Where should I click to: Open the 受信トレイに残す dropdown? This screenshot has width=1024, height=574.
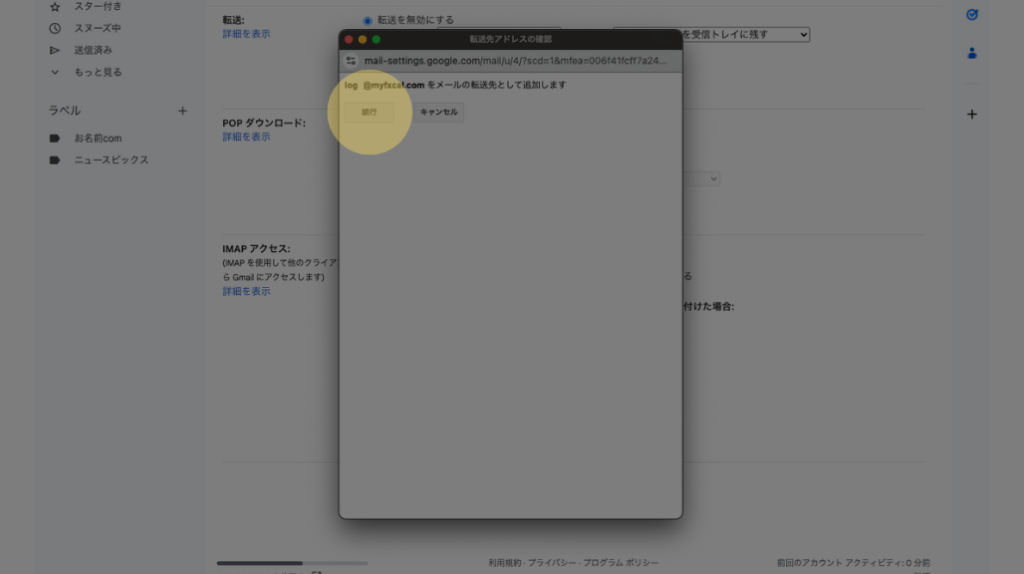pos(745,35)
